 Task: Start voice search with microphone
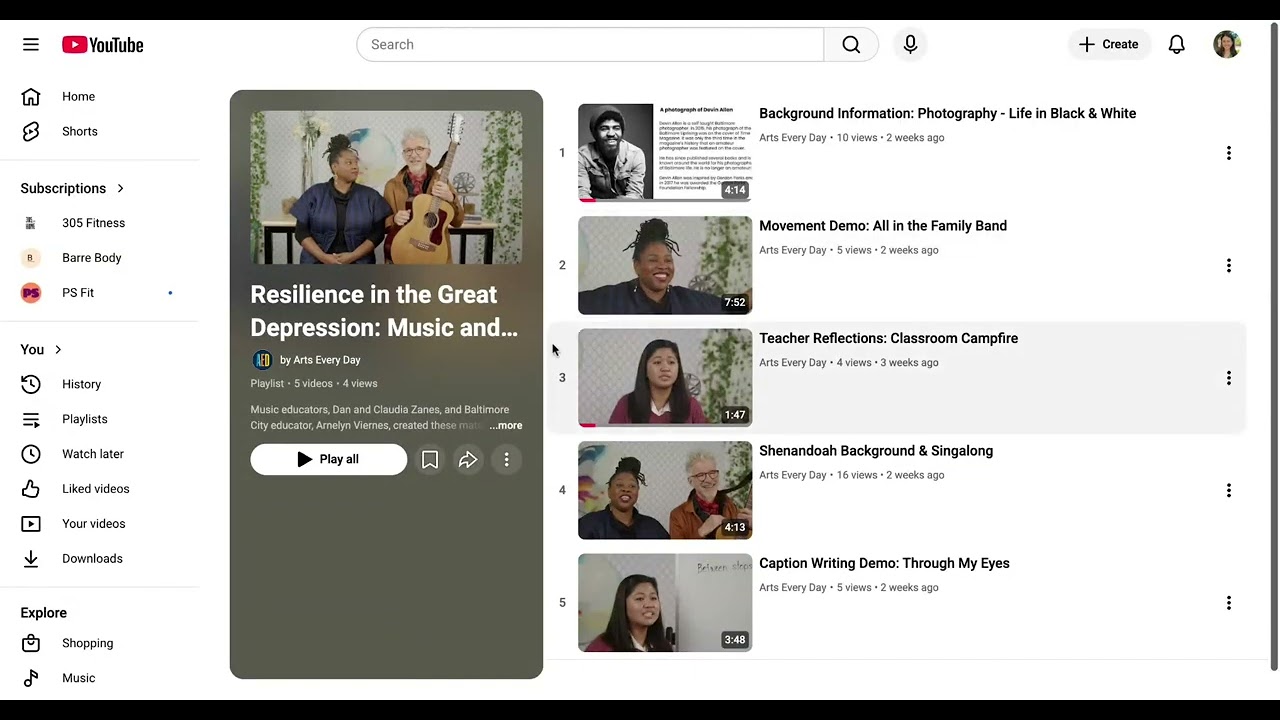tap(910, 44)
